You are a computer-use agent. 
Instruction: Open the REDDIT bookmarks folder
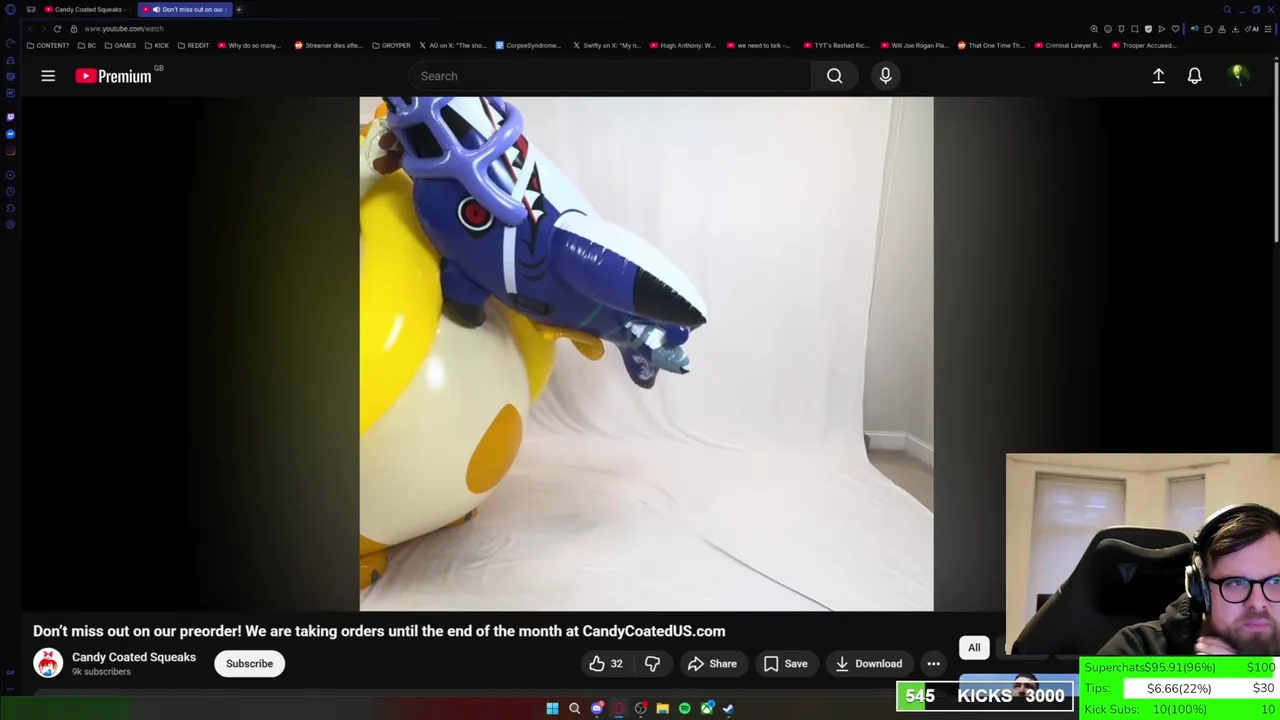coord(193,45)
